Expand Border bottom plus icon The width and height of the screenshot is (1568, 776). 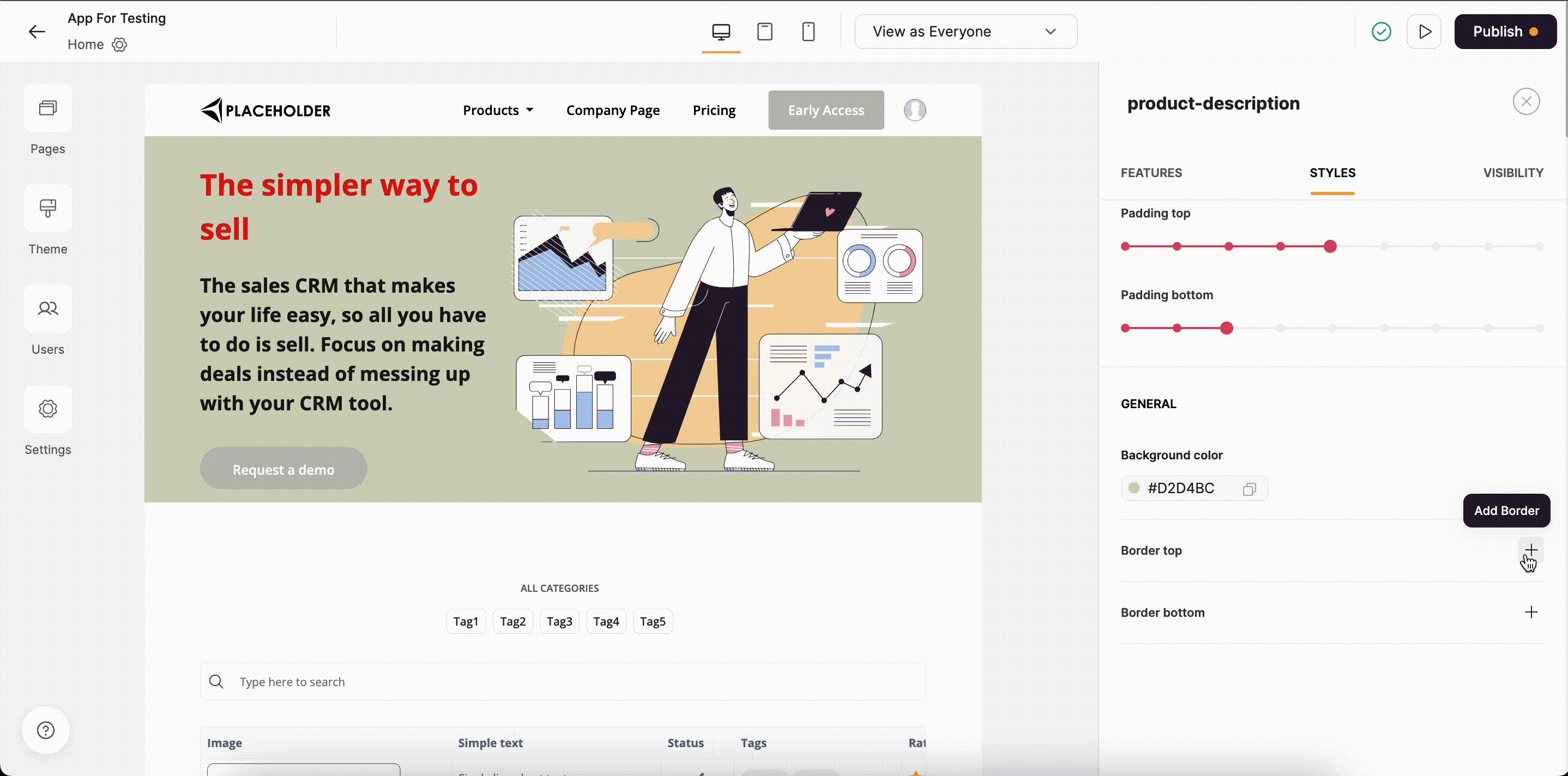pos(1531,611)
